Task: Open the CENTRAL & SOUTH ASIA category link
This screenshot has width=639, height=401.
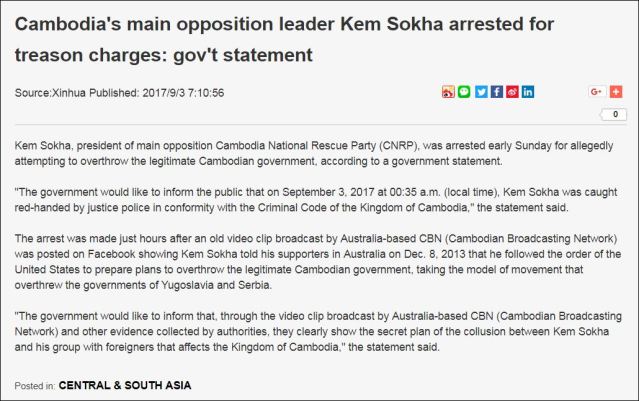Action: (x=124, y=385)
